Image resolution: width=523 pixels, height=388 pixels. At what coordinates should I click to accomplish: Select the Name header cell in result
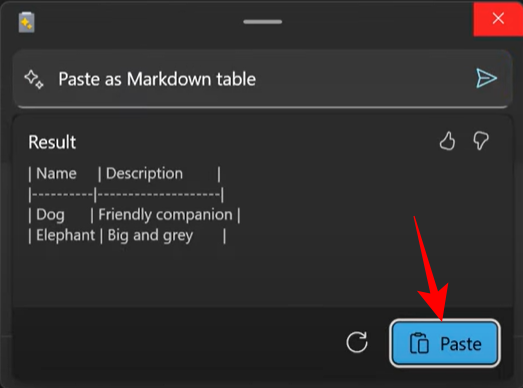tap(56, 173)
